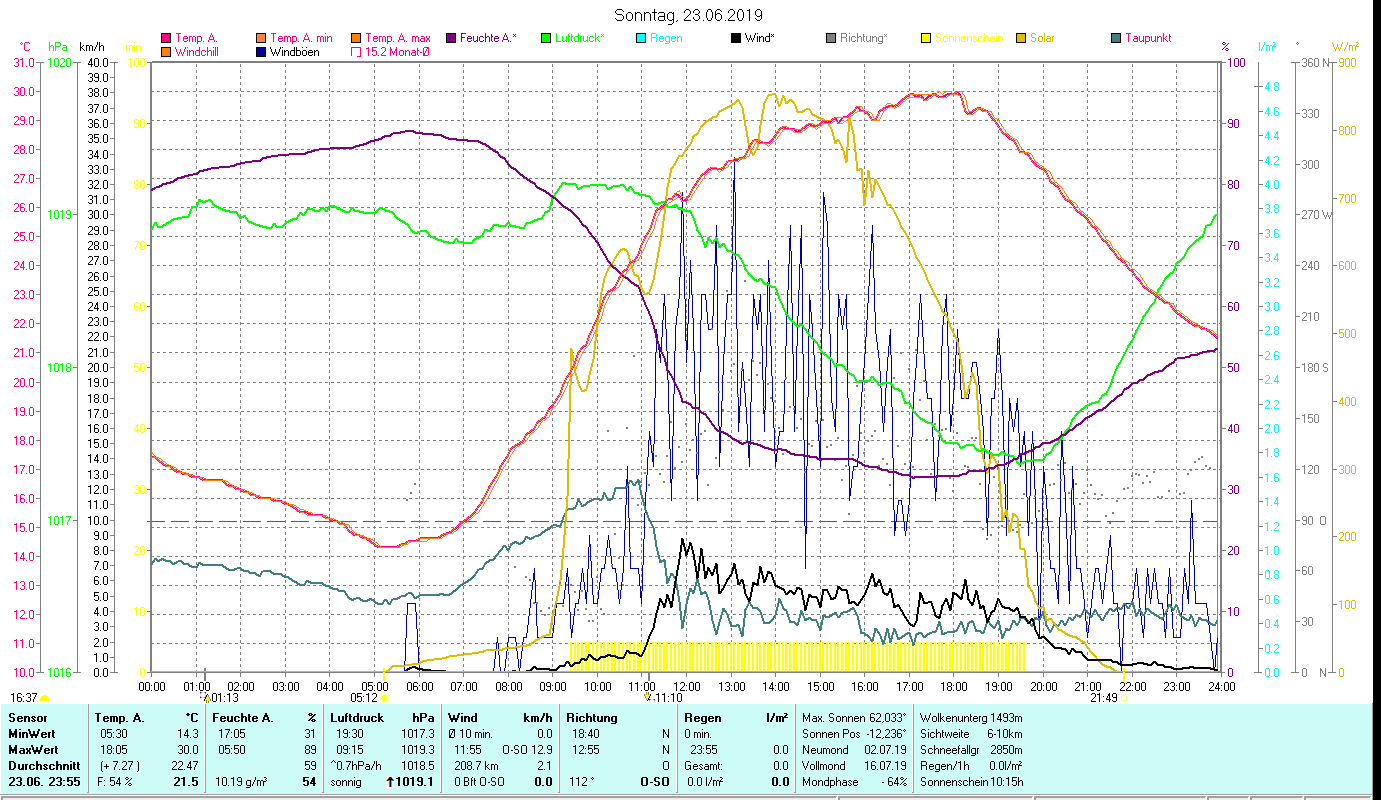
Task: Click the orange Windchill legend swatch
Action: click(166, 52)
